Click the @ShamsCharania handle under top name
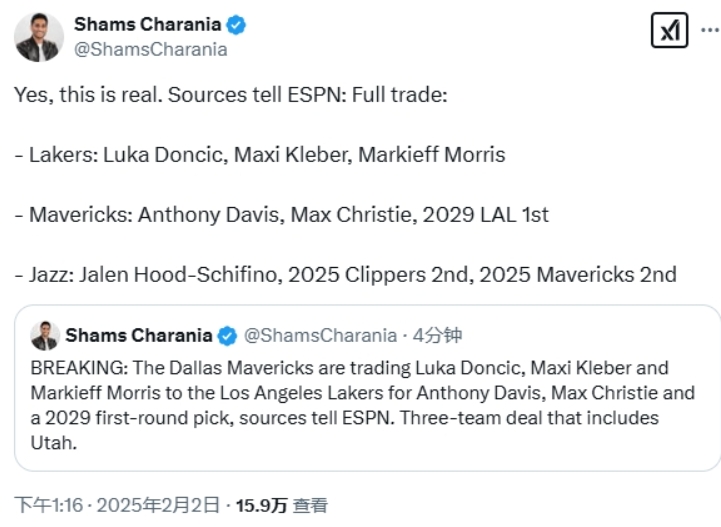Image resolution: width=721 pixels, height=527 pixels. tap(151, 49)
